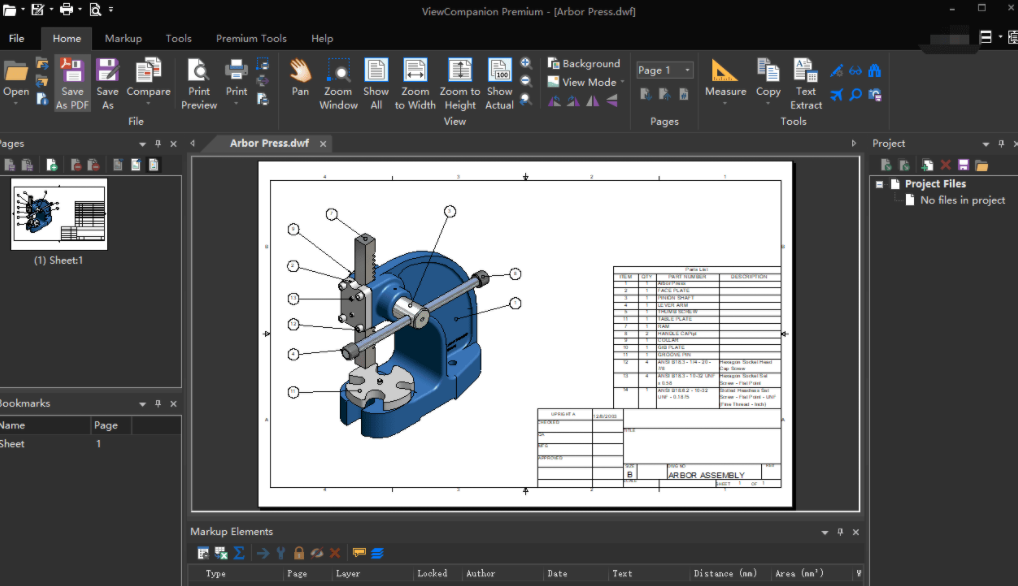This screenshot has height=586, width=1018.
Task: Toggle pin on the Project panel
Action: pos(1001,143)
